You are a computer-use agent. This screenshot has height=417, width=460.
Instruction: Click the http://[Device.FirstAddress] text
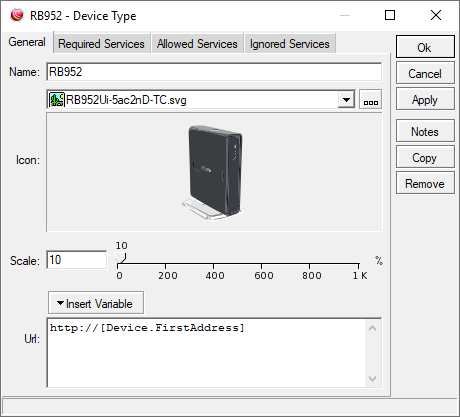[x=147, y=328]
